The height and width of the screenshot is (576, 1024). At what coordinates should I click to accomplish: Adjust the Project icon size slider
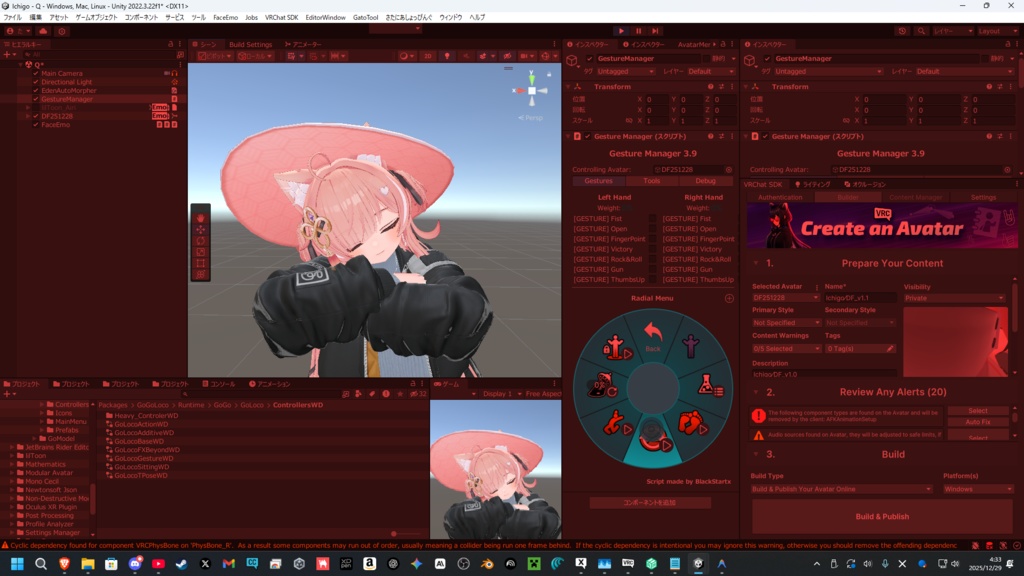tap(393, 534)
